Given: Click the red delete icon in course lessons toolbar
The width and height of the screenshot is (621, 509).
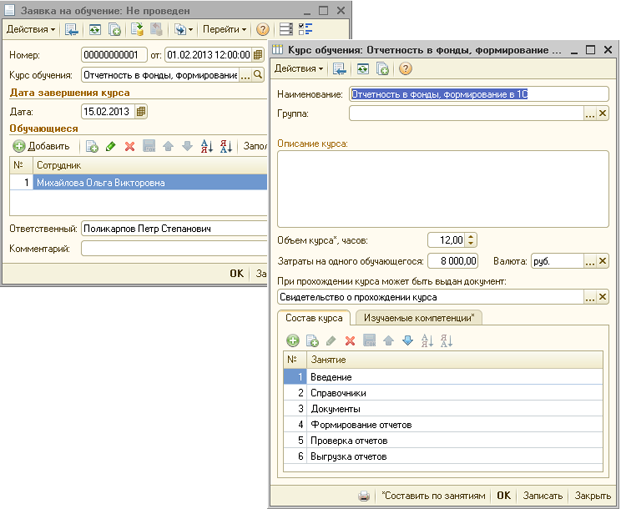Looking at the screenshot, I should 350,340.
